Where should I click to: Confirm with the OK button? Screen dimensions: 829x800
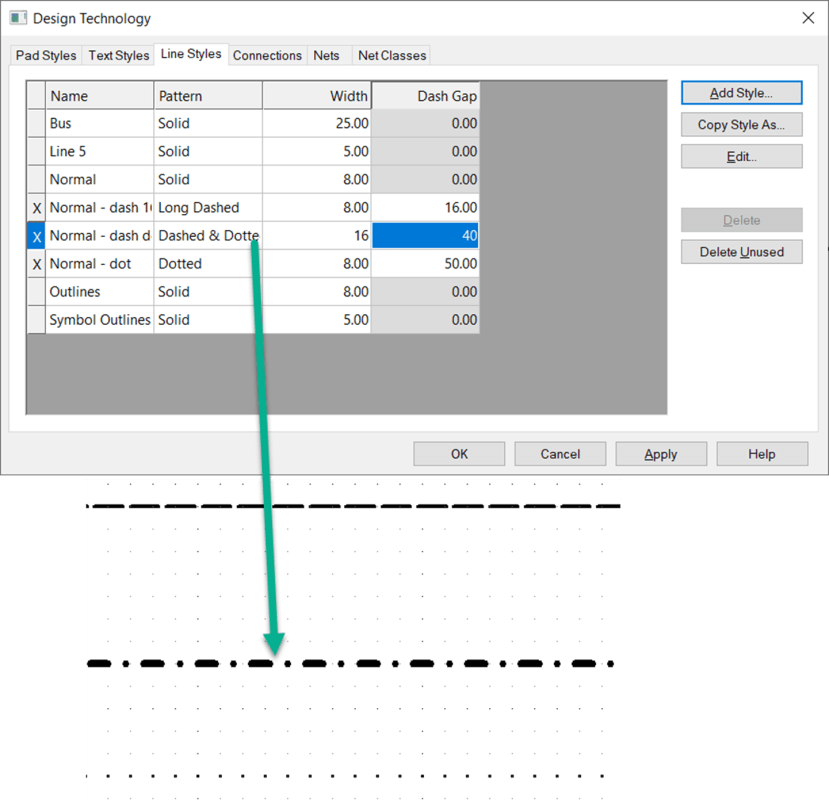click(459, 454)
